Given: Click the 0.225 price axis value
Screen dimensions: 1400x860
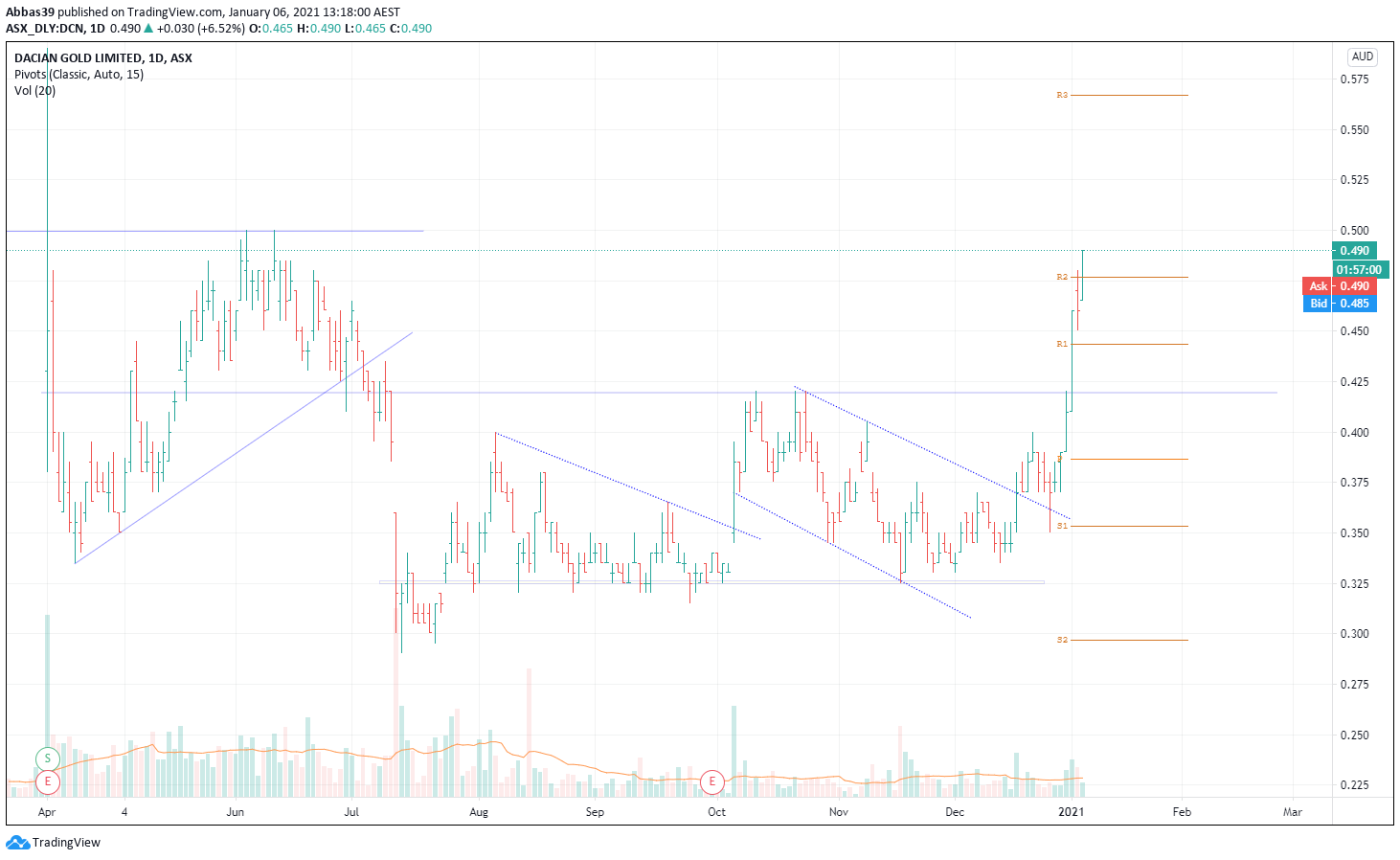Looking at the screenshot, I should coord(1354,785).
